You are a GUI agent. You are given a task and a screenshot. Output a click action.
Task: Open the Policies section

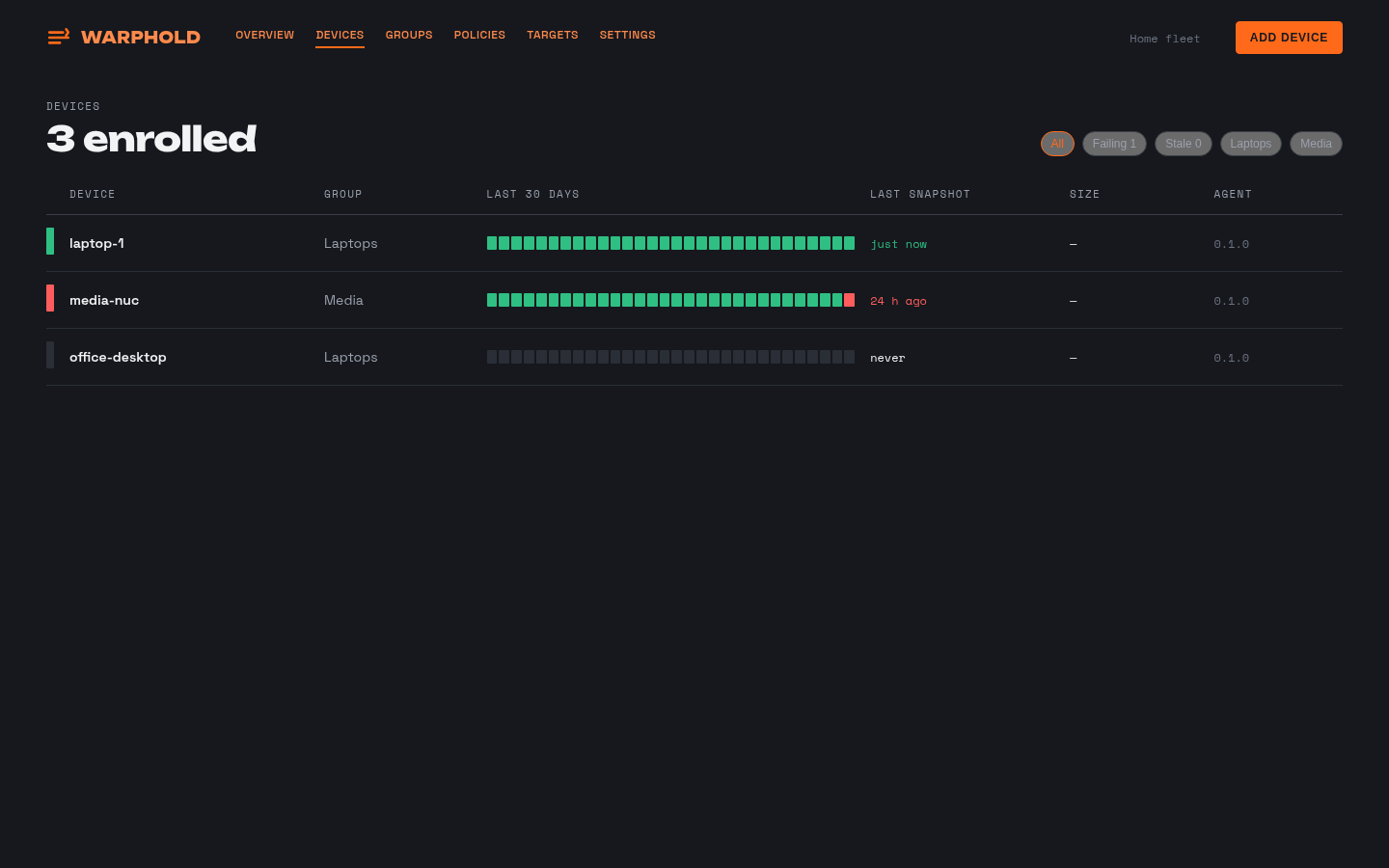coord(479,35)
